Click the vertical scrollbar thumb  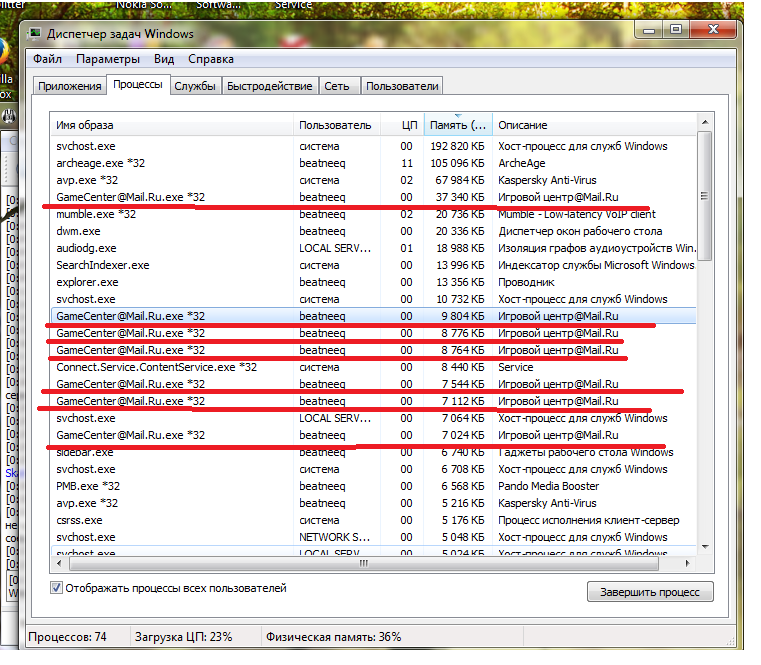[705, 196]
